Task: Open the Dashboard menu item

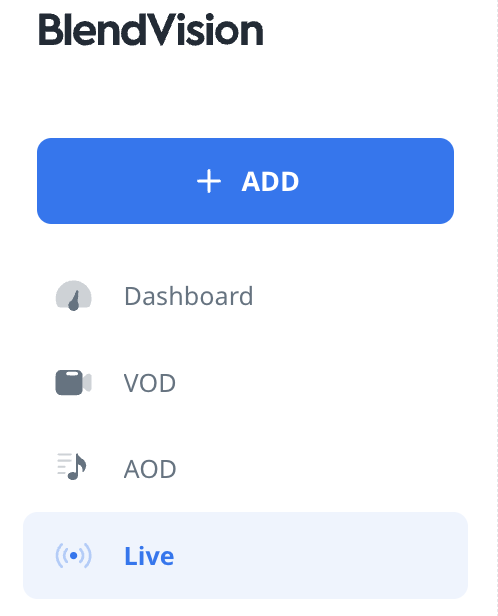Action: coord(245,296)
